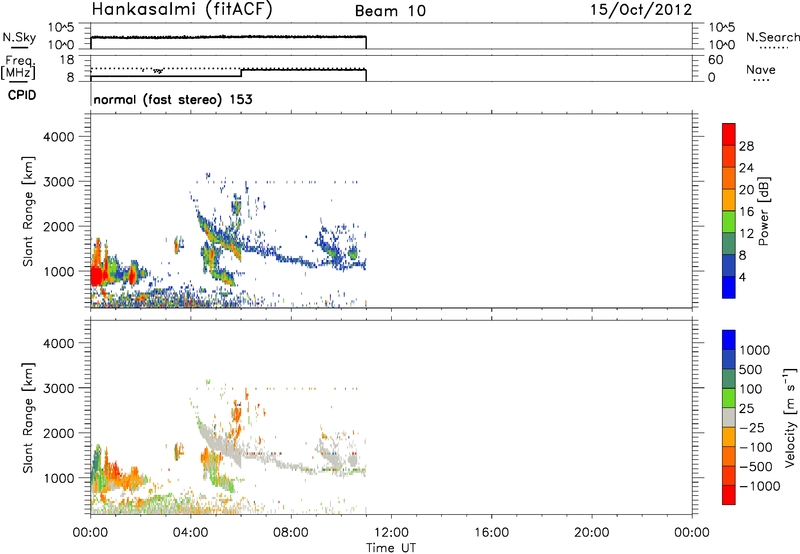This screenshot has height=554, width=800.
Task: Click the end-of-day '00:00' label after 20:00
Action: [x=692, y=533]
